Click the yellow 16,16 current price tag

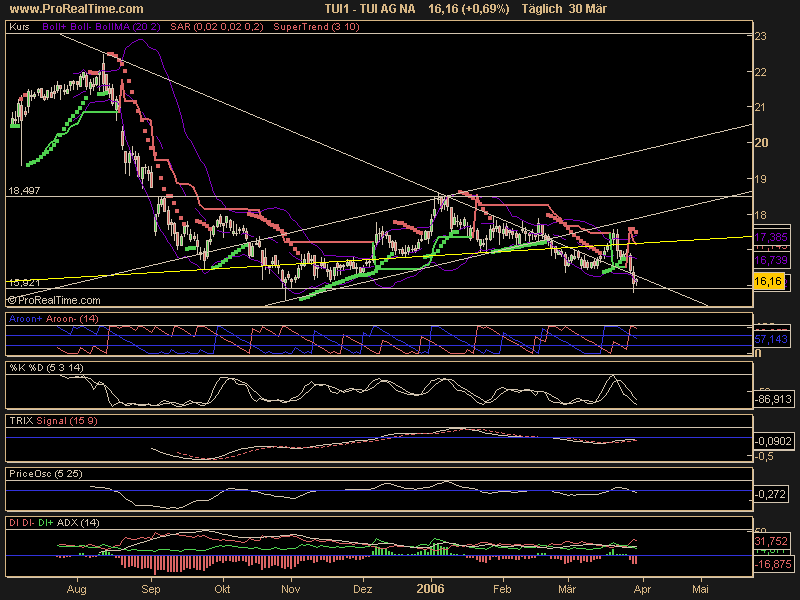click(x=766, y=283)
